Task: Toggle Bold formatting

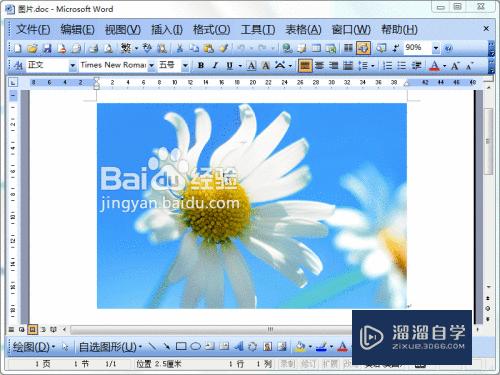Action: [x=201, y=66]
